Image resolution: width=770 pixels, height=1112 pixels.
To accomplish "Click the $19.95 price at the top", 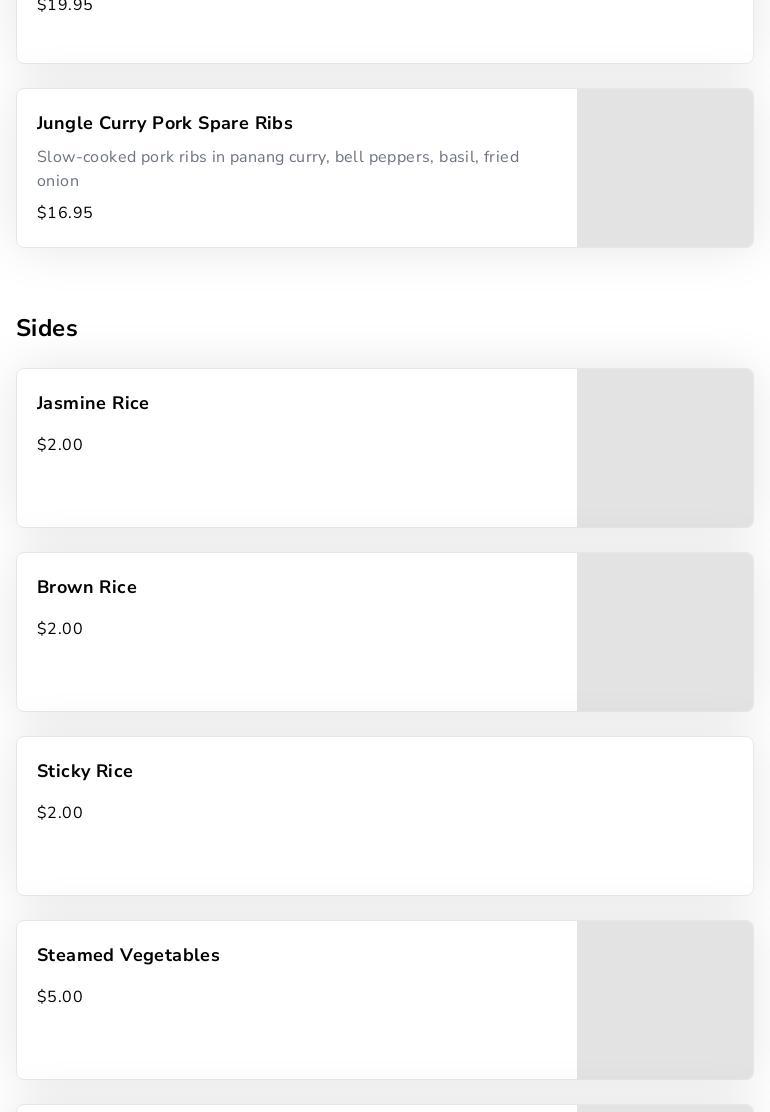I will pyautogui.click(x=65, y=7).
